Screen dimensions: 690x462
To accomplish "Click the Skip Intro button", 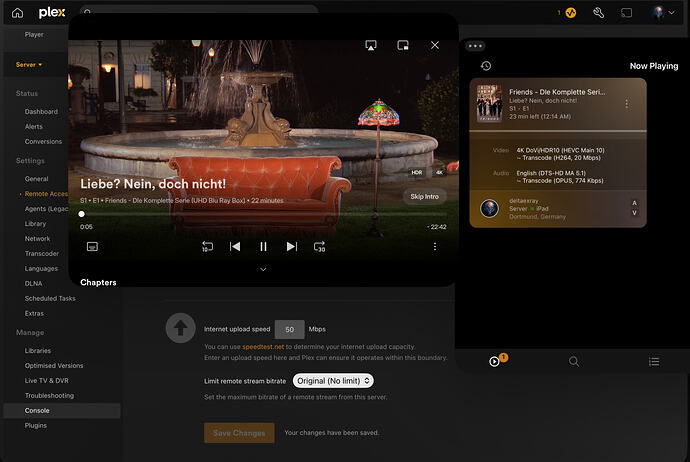I will coord(424,197).
